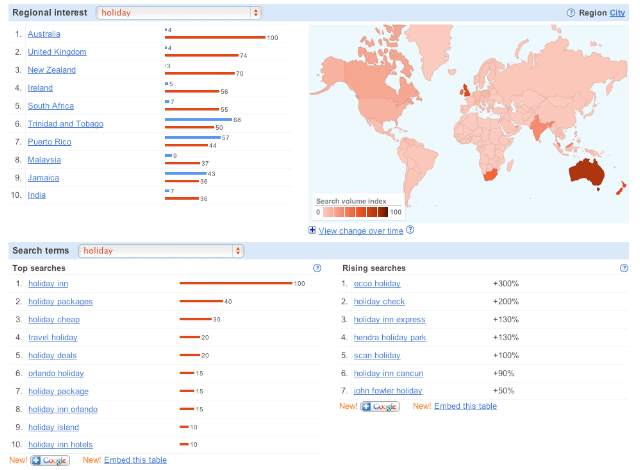Click the help icon next to Region
The image size is (640, 470).
click(x=571, y=13)
